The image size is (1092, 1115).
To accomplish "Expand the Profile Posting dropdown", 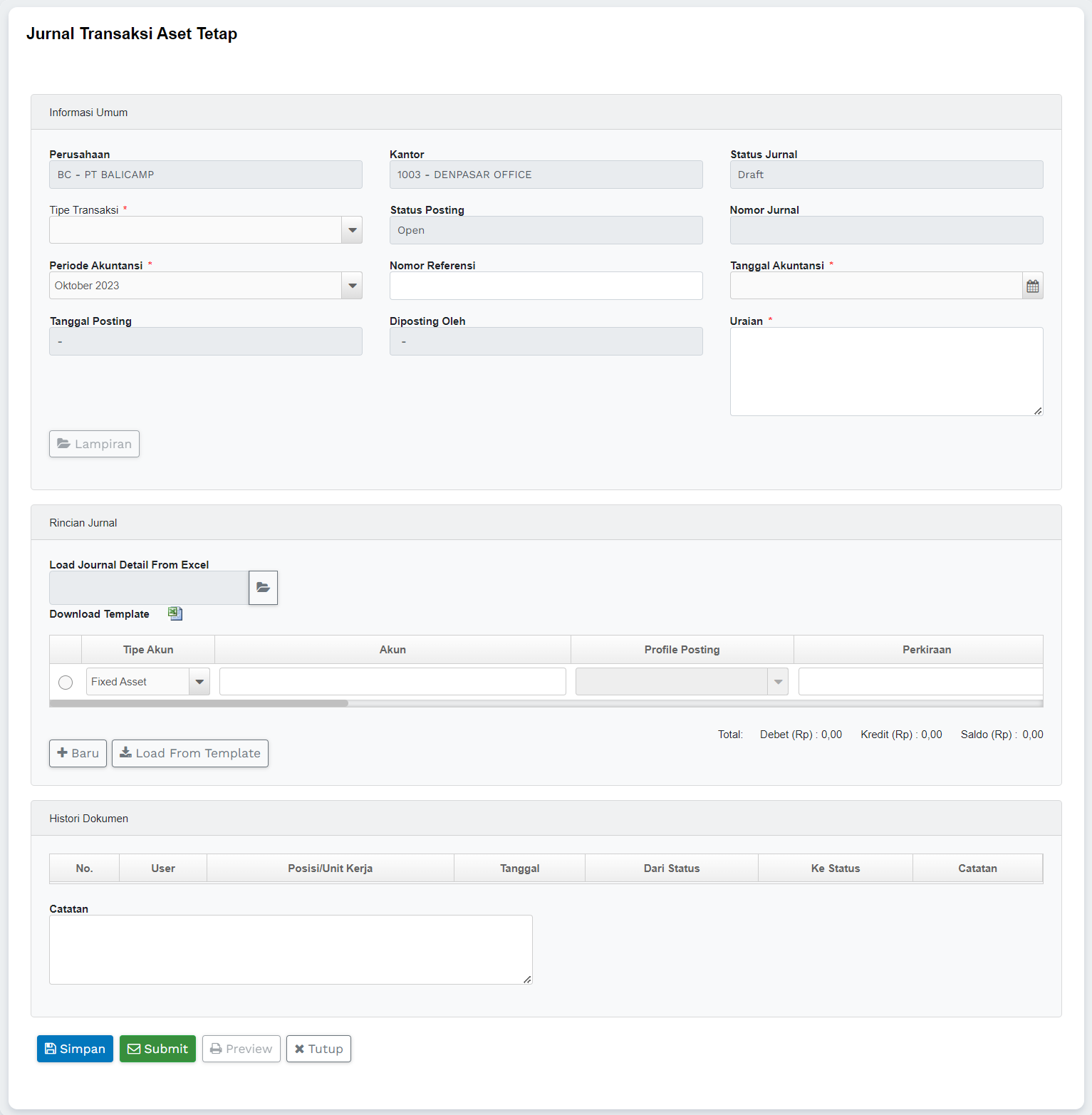I will click(x=778, y=682).
